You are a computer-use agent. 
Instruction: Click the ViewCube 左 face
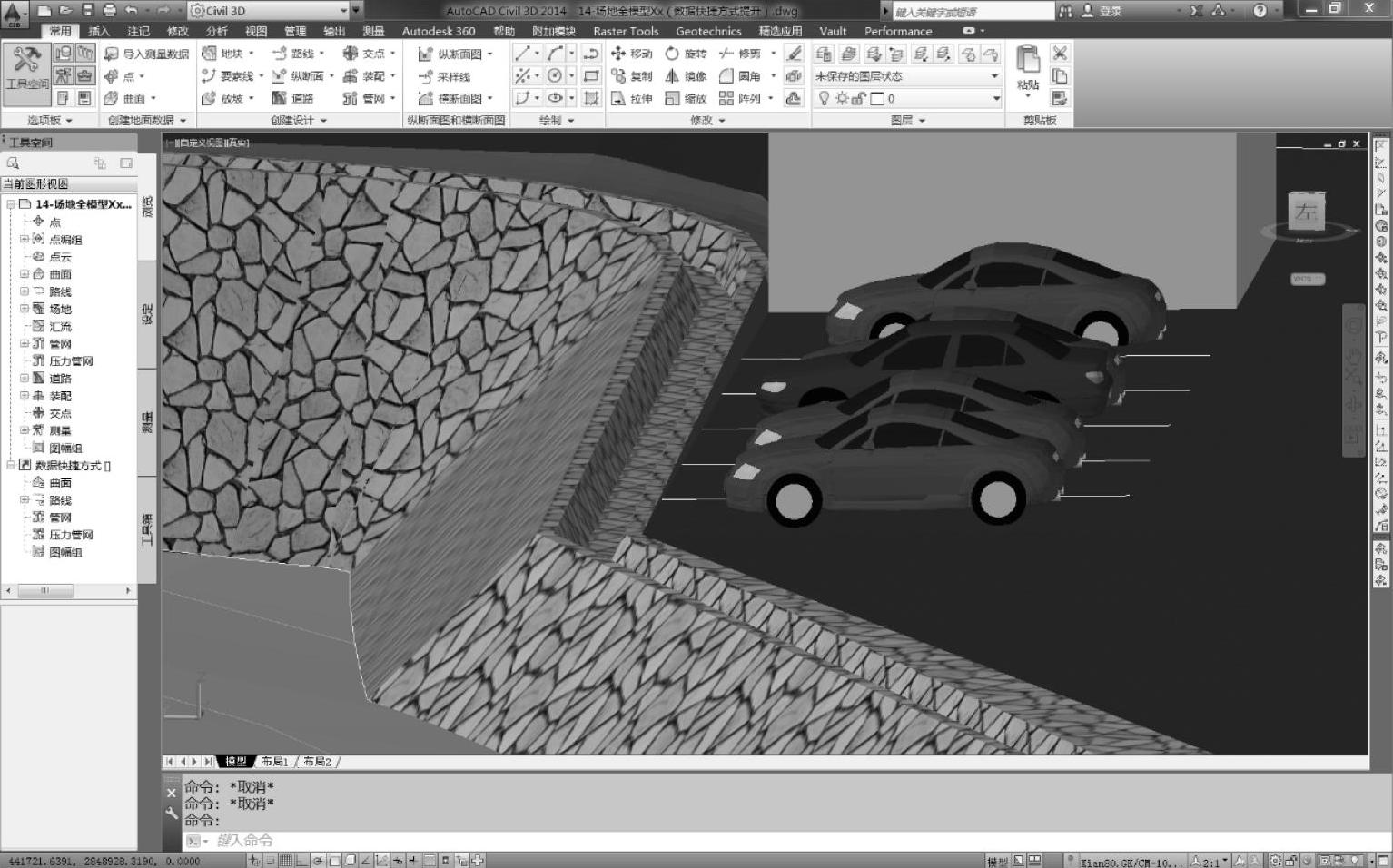(x=1306, y=212)
